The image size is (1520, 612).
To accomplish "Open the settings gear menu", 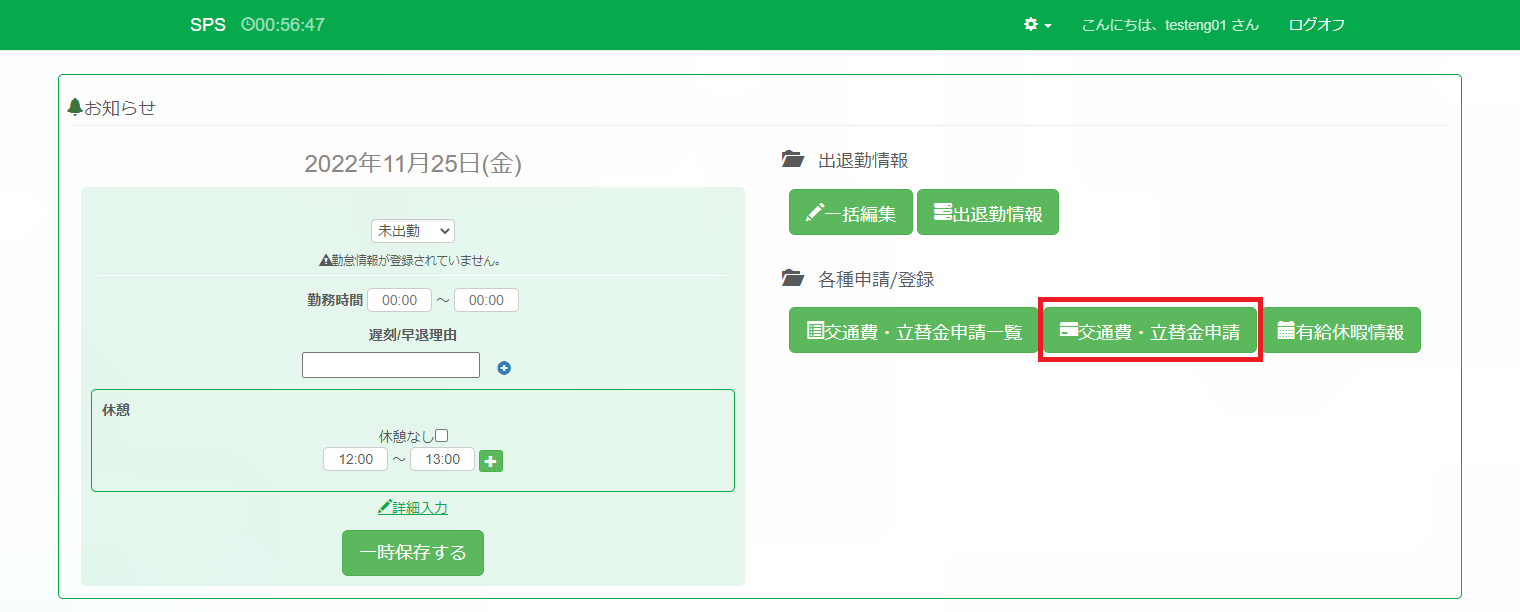I will 1037,25.
